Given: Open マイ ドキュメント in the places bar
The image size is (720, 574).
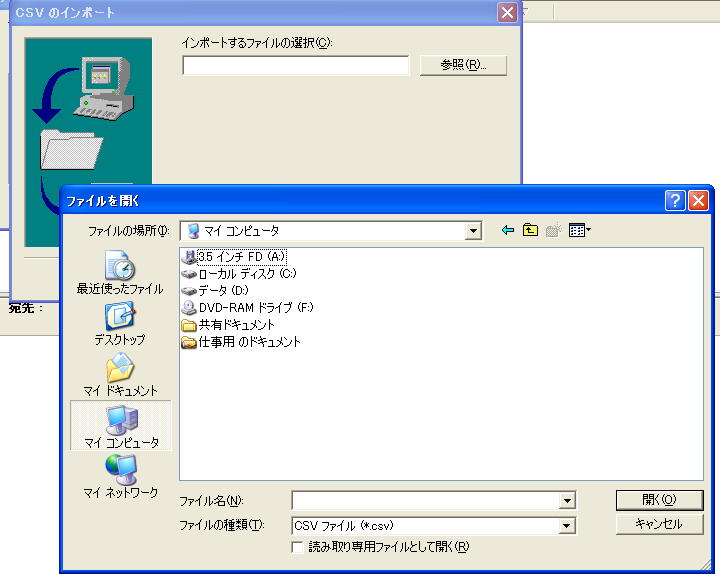Looking at the screenshot, I should [120, 375].
